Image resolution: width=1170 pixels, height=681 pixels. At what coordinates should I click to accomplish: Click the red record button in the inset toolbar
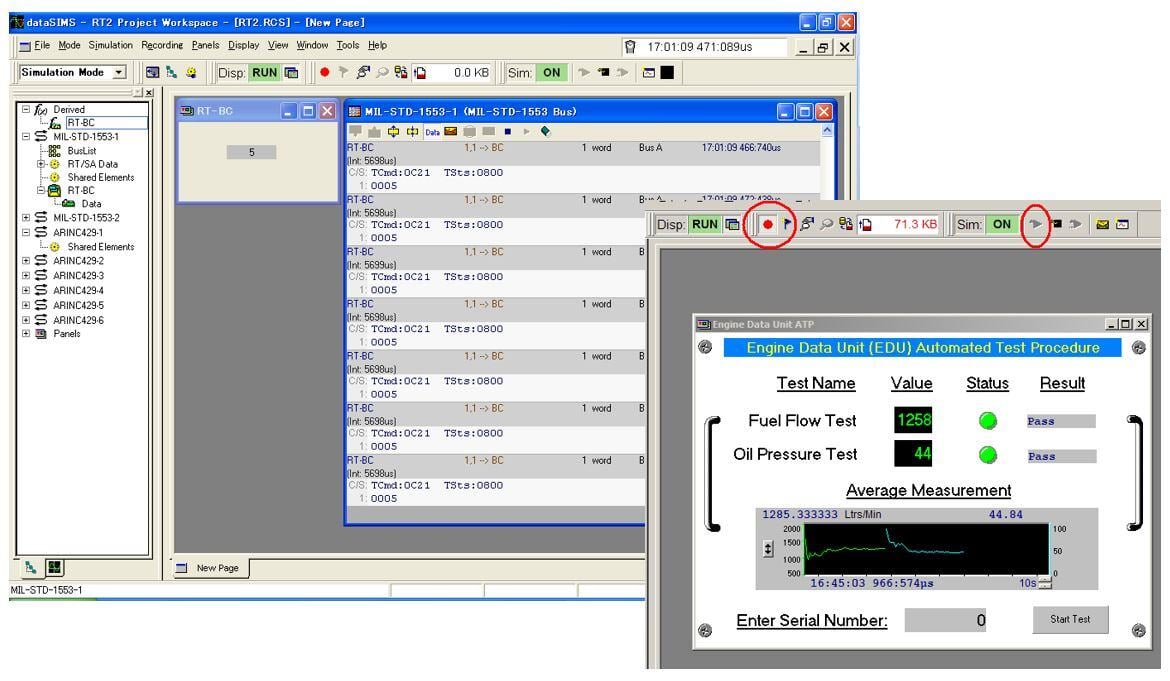coord(768,225)
